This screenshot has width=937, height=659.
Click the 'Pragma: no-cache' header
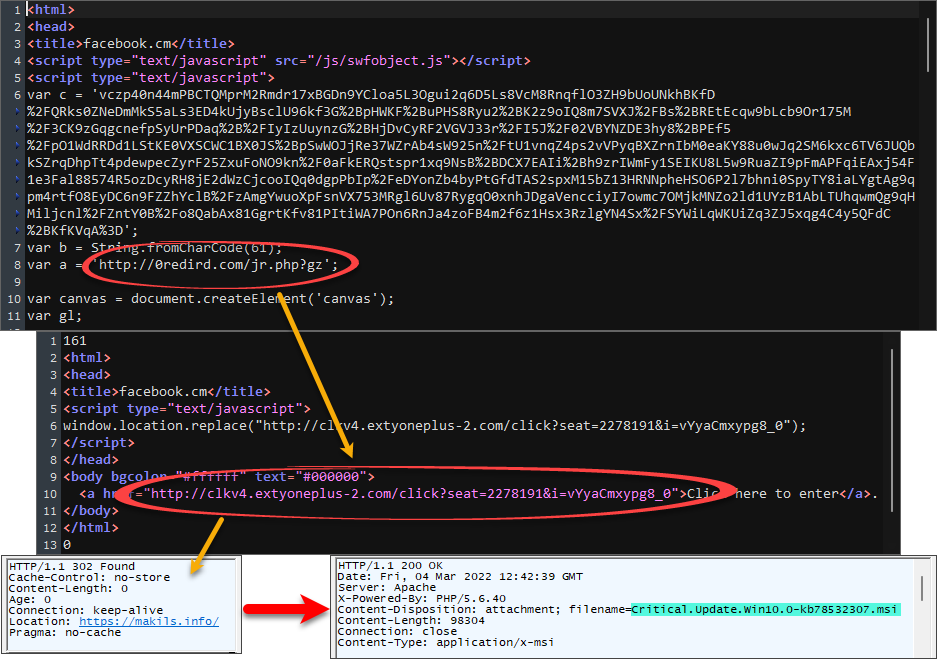65,632
